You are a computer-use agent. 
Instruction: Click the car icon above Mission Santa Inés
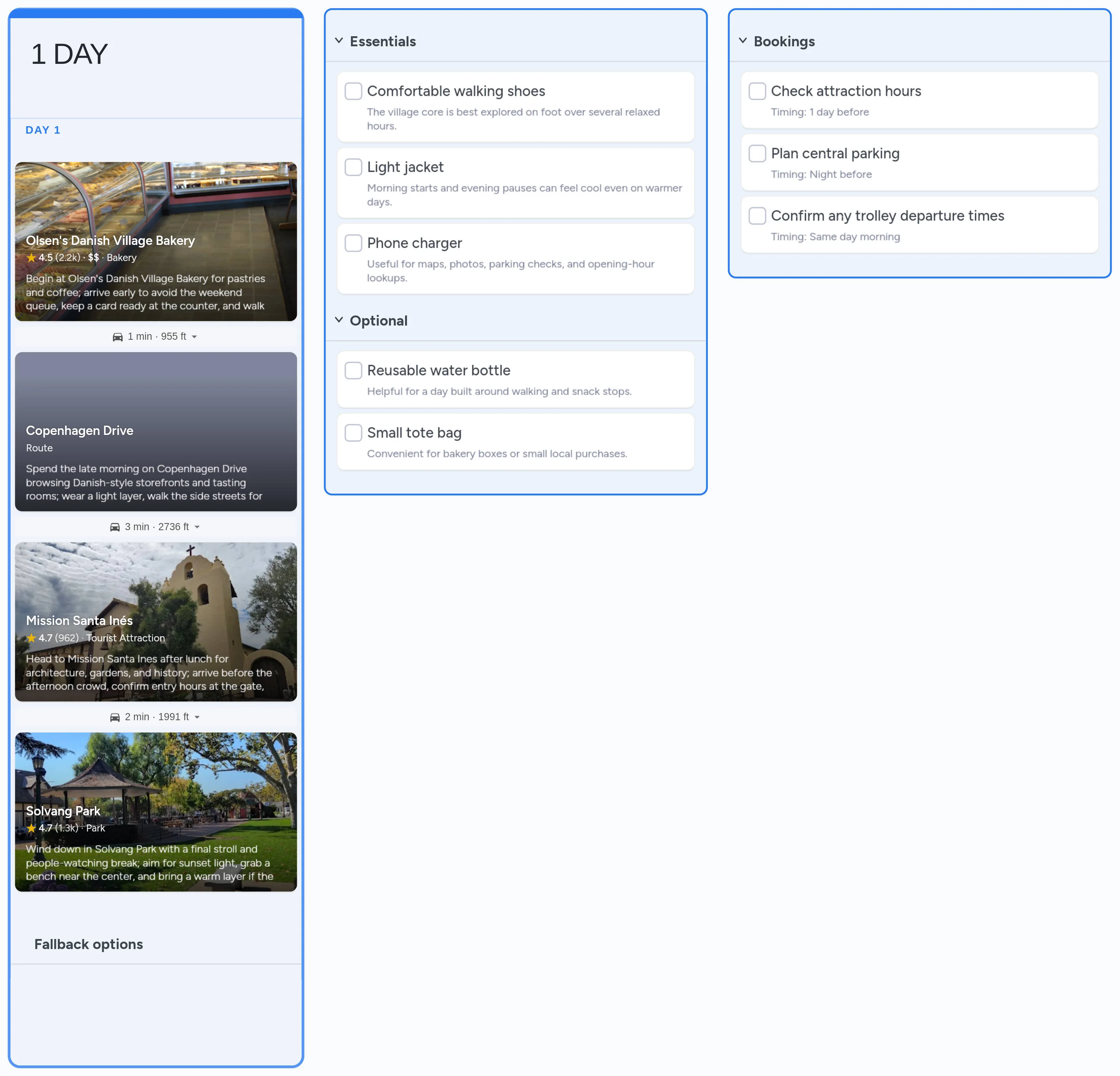pyautogui.click(x=115, y=527)
